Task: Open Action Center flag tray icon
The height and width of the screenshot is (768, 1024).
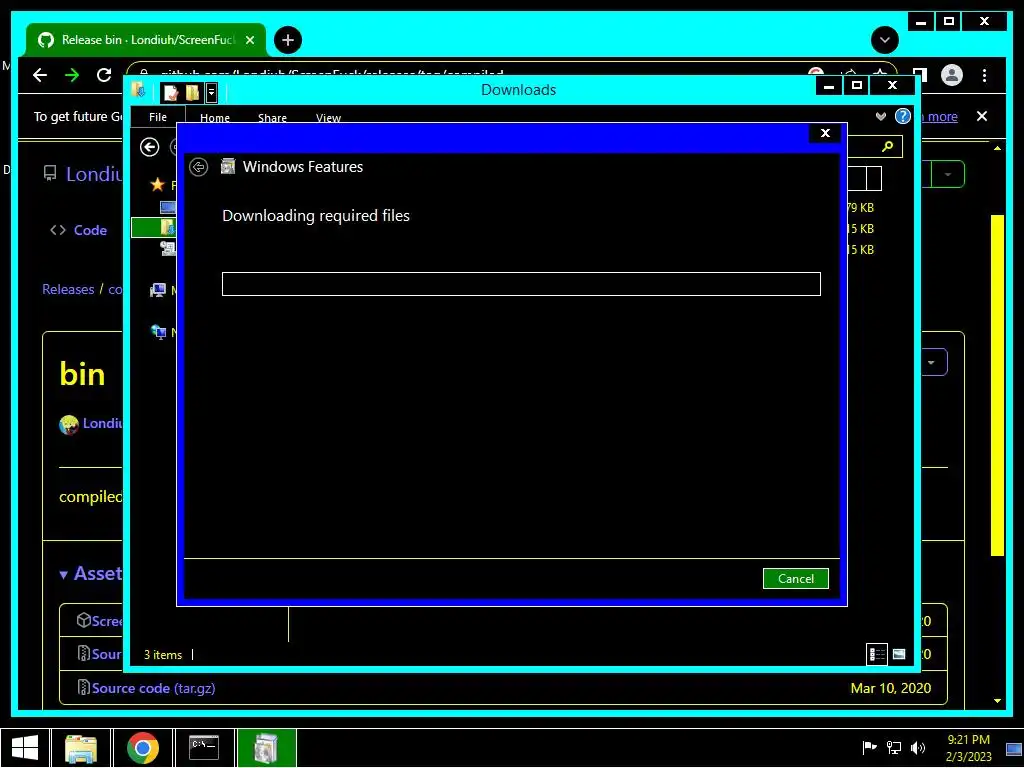Action: tap(869, 748)
